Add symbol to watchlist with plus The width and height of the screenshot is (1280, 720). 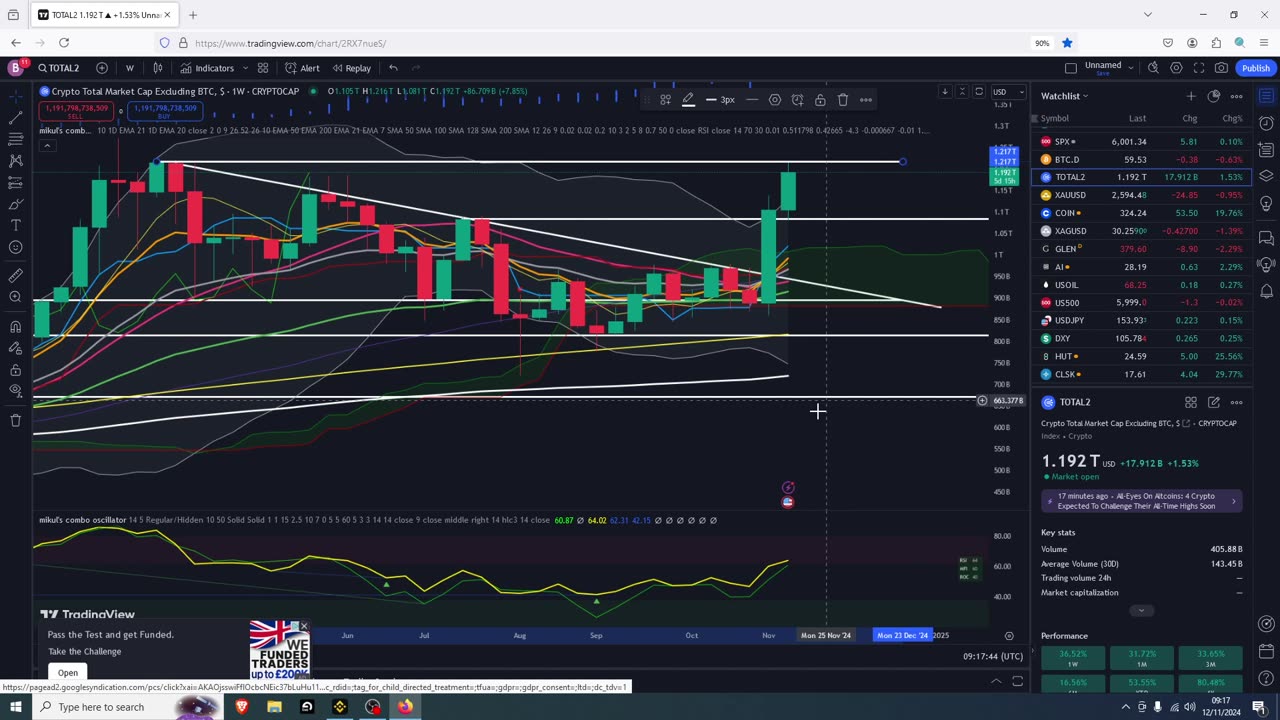click(1191, 96)
